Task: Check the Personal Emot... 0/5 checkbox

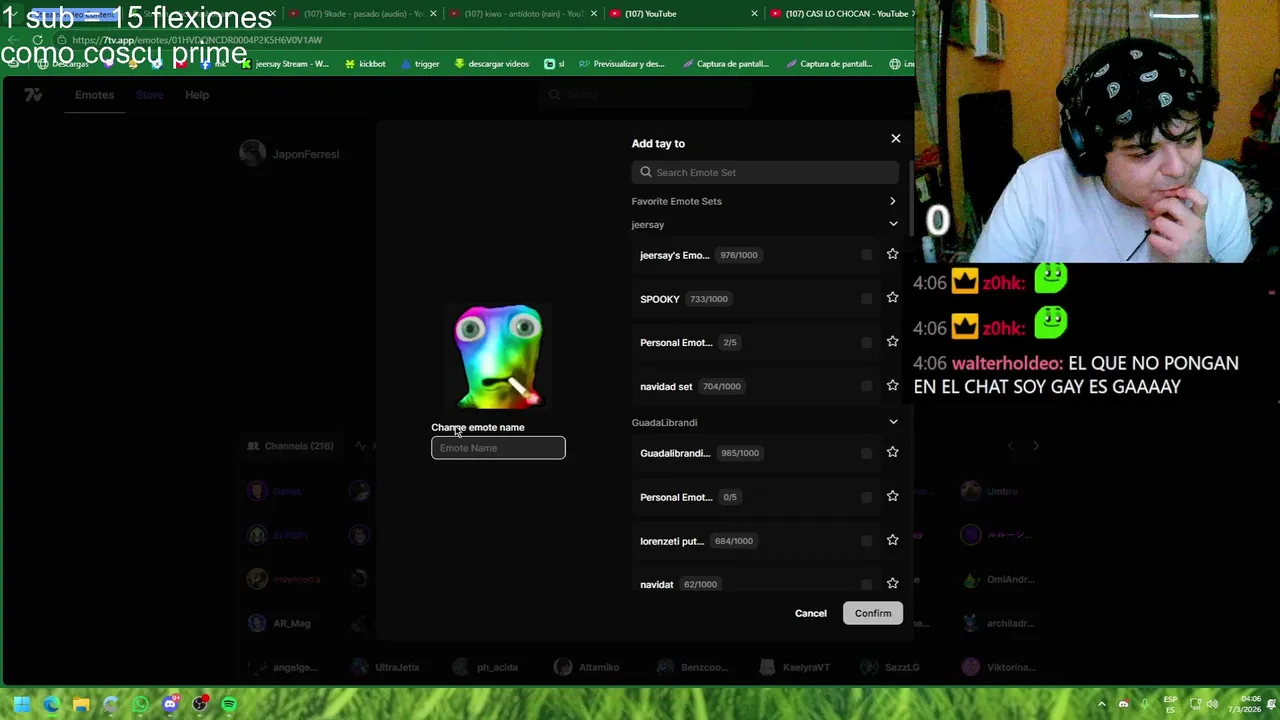Action: (866, 497)
